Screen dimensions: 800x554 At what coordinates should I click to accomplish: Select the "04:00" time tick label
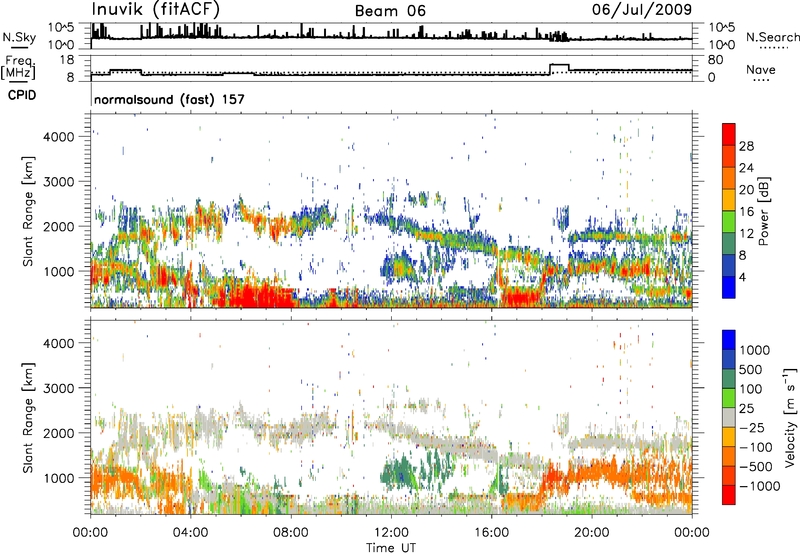190,533
